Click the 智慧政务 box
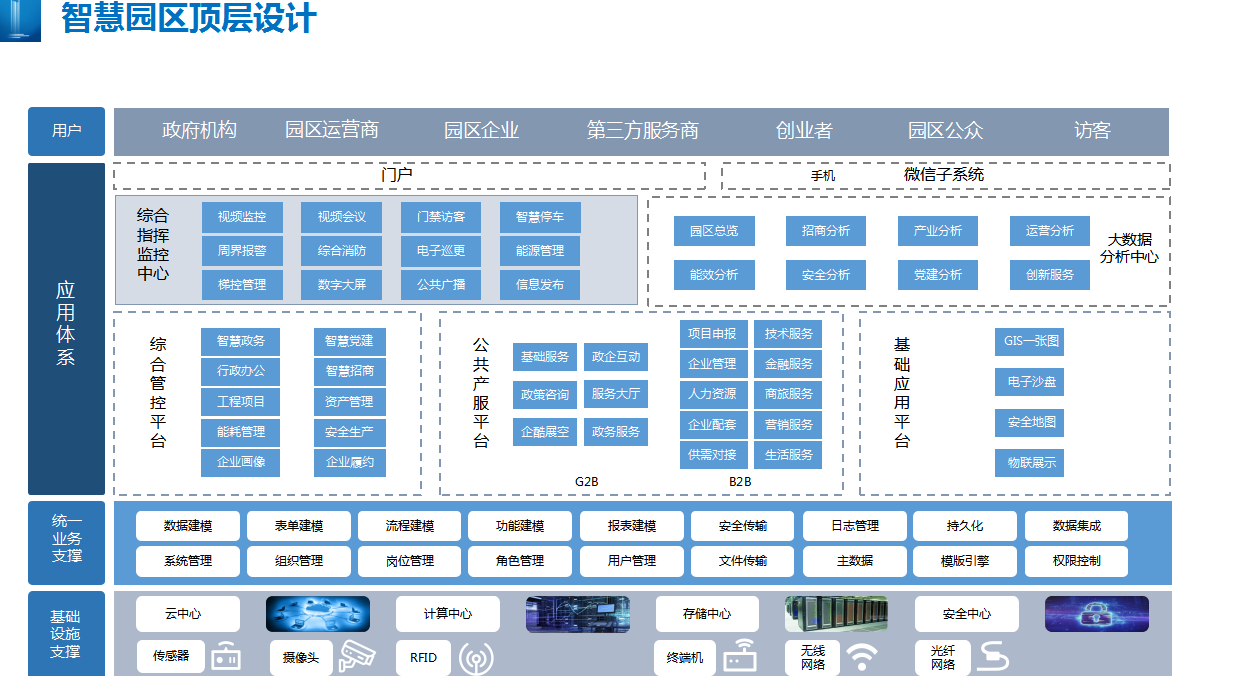The height and width of the screenshot is (676, 1245). coord(241,341)
